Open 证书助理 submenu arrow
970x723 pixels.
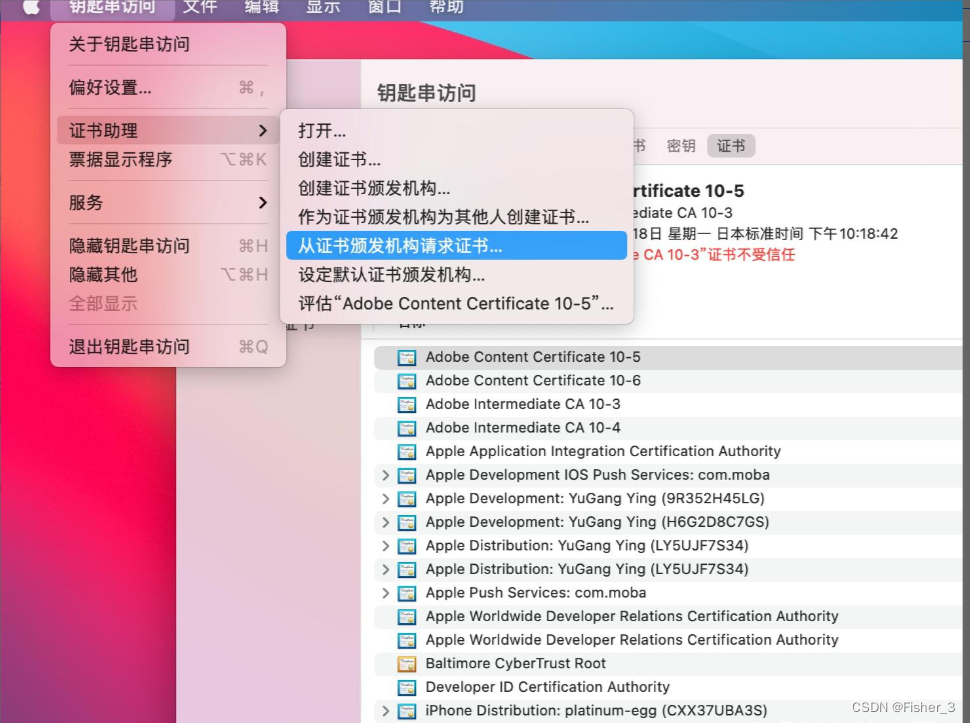pyautogui.click(x=263, y=130)
